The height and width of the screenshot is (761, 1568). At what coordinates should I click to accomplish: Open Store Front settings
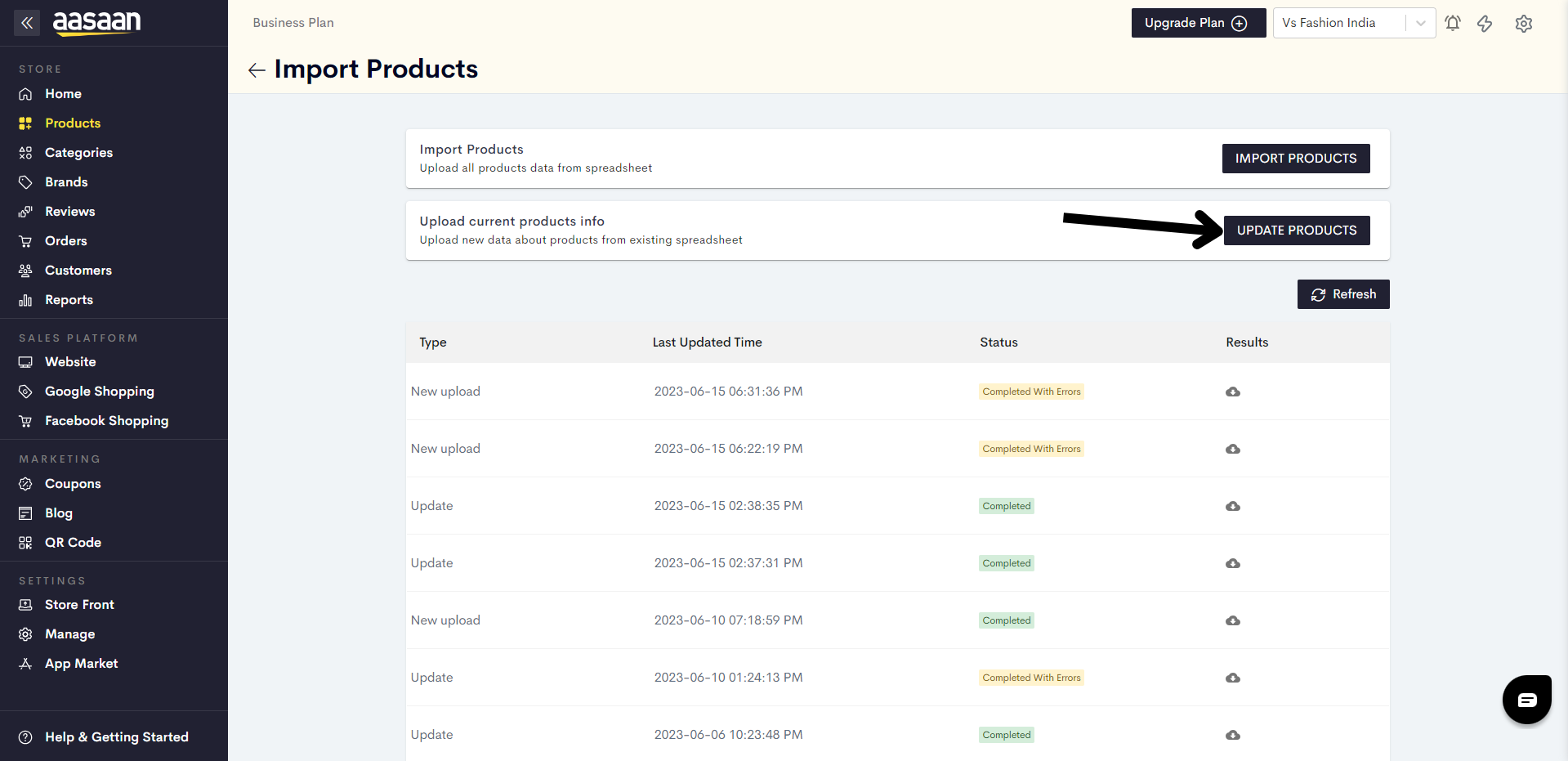pyautogui.click(x=79, y=605)
